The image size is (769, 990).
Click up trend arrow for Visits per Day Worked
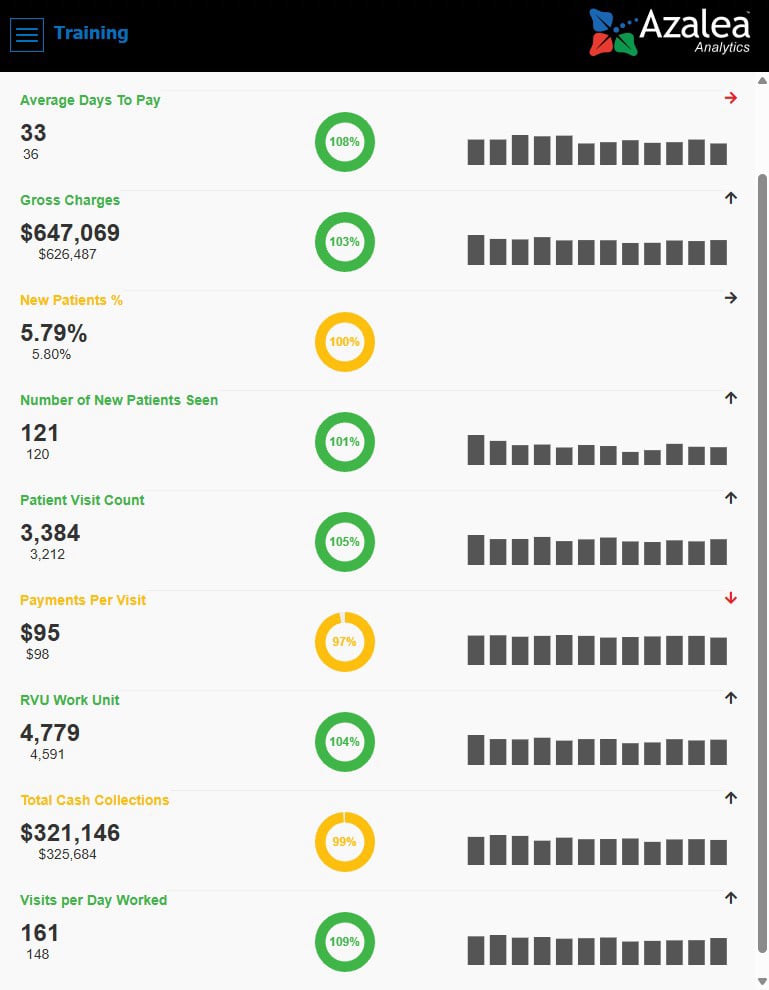tap(731, 898)
